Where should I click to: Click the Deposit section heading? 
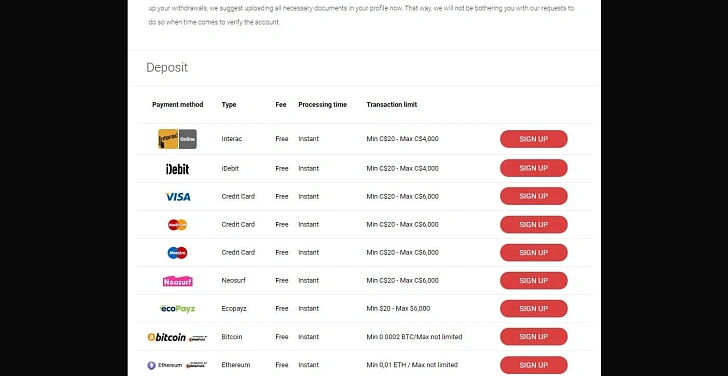pyautogui.click(x=167, y=67)
